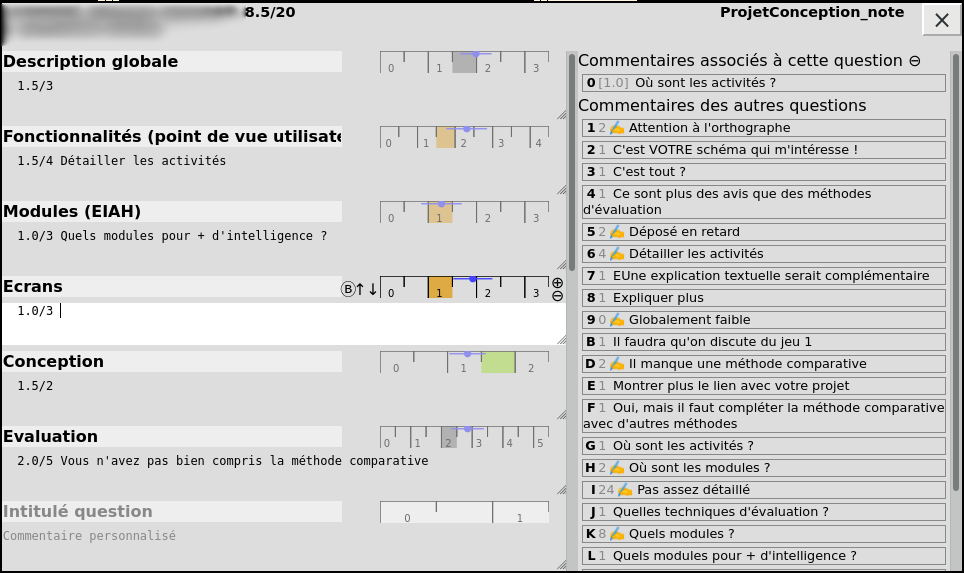
Task: Click the writing hand icon on "Pas assez détaillé"
Action: point(625,490)
